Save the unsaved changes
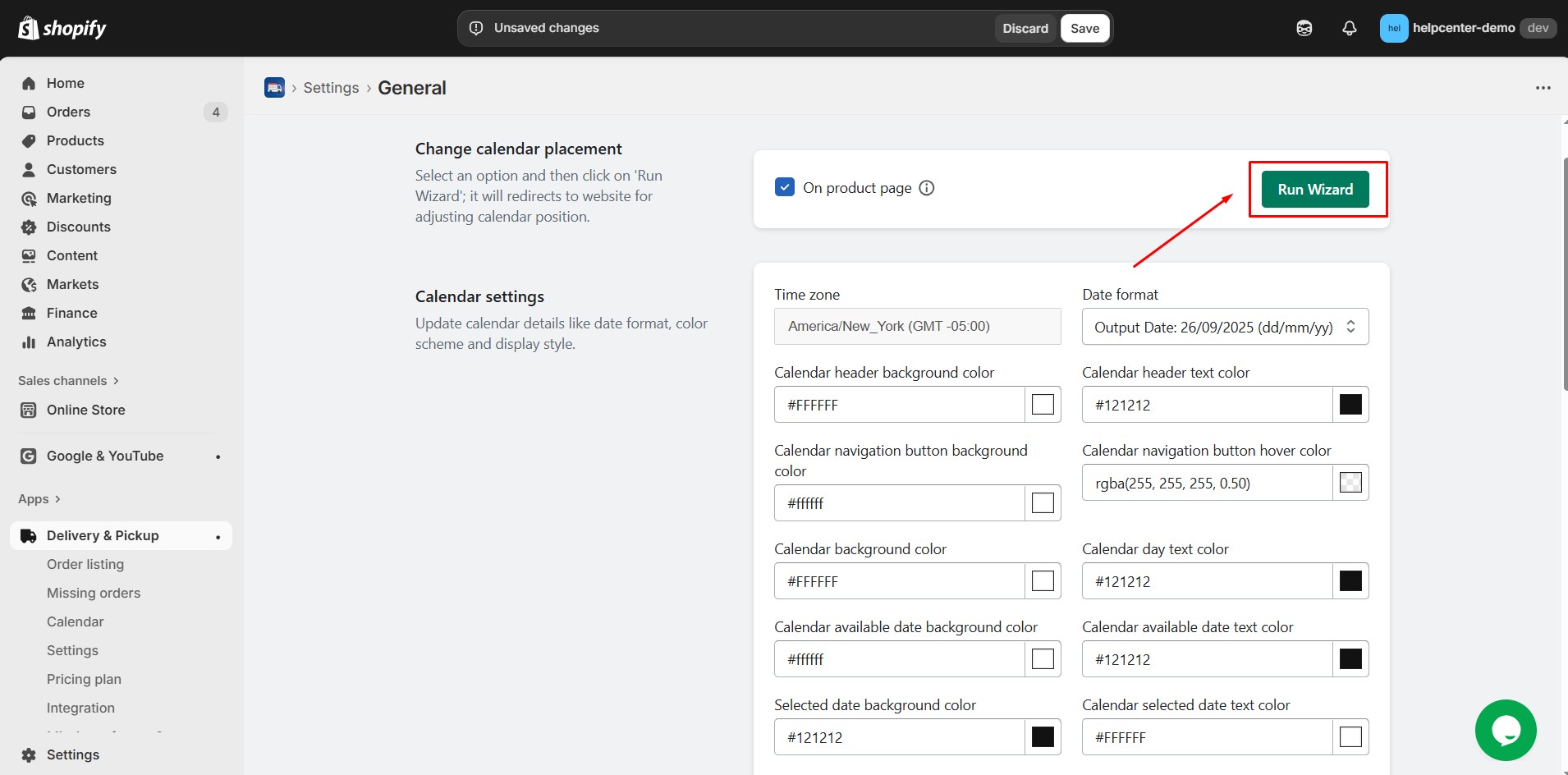 tap(1084, 29)
